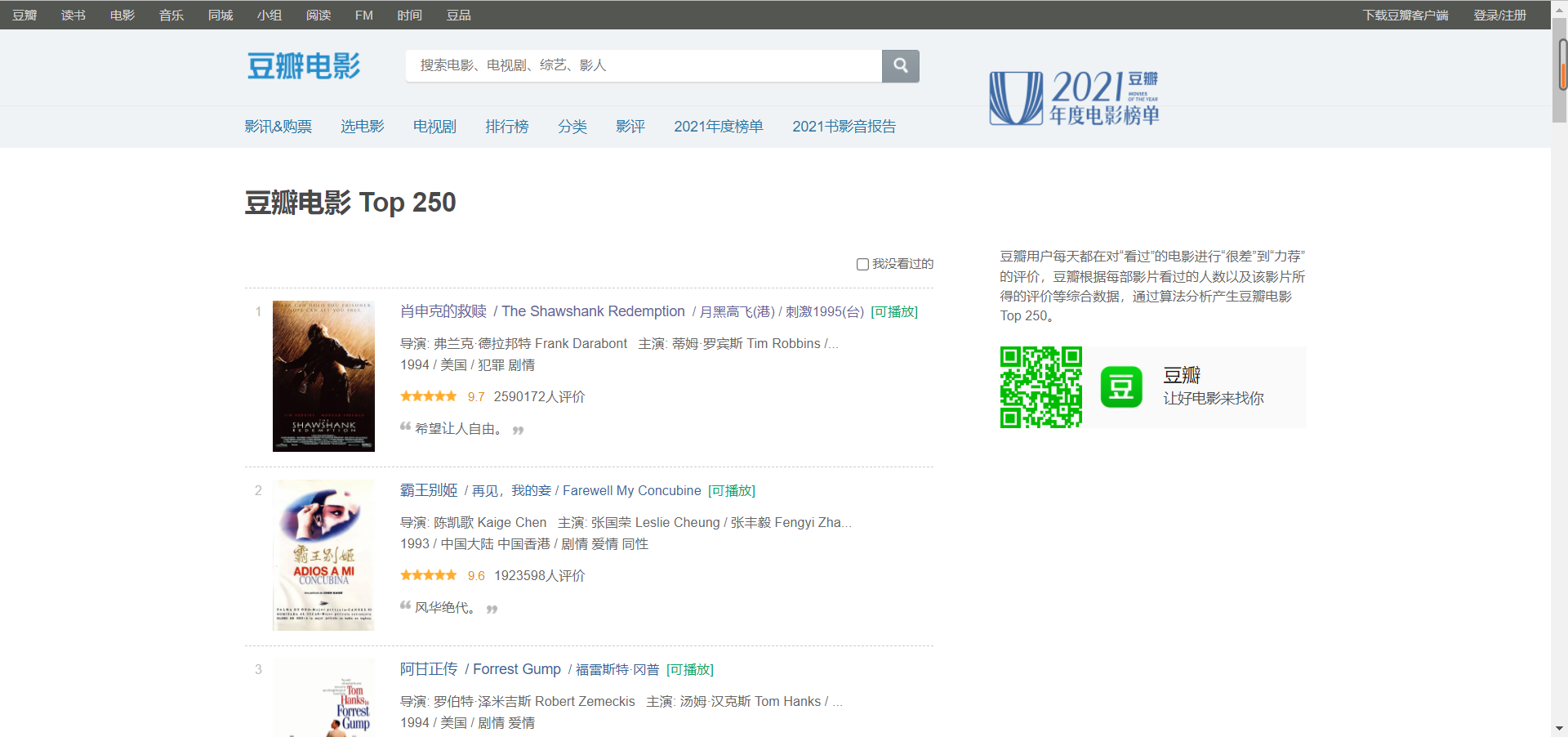Open 同城 in the top bar
Viewport: 1568px width, 737px height.
point(220,16)
